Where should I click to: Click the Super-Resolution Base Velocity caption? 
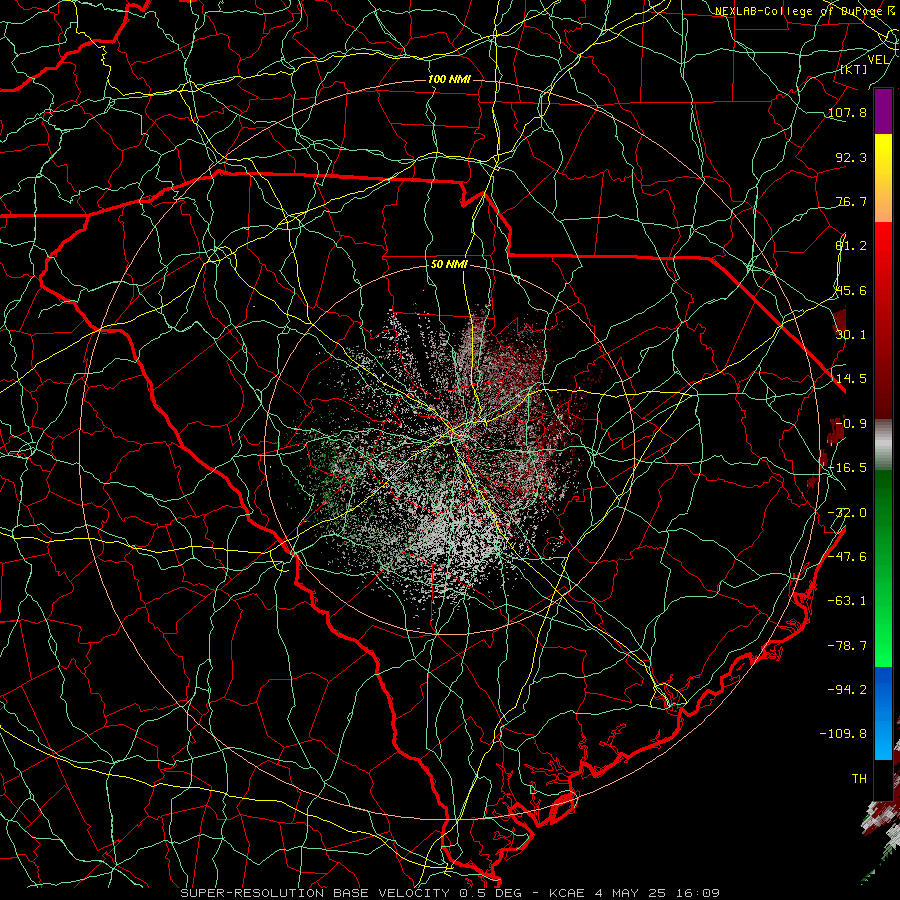449,893
